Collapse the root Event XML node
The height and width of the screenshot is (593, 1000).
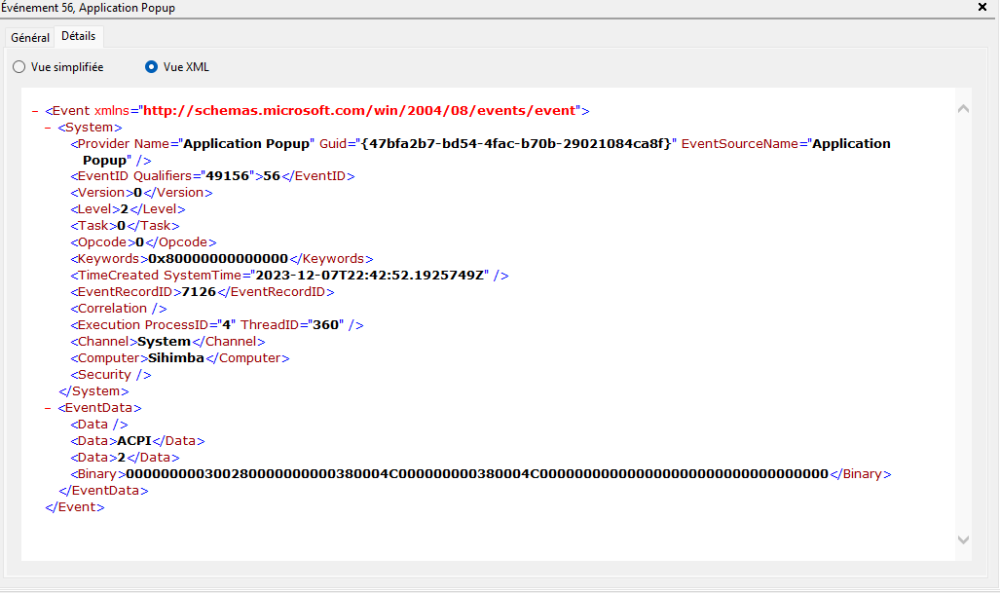35,111
